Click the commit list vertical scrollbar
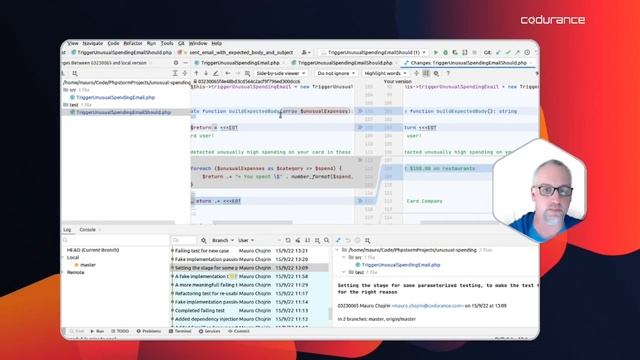640x360 pixels. tap(330, 313)
